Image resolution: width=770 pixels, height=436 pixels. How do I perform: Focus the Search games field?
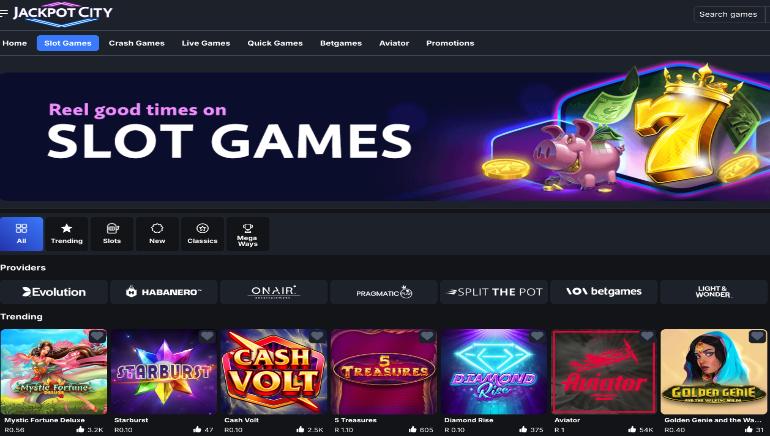(731, 15)
